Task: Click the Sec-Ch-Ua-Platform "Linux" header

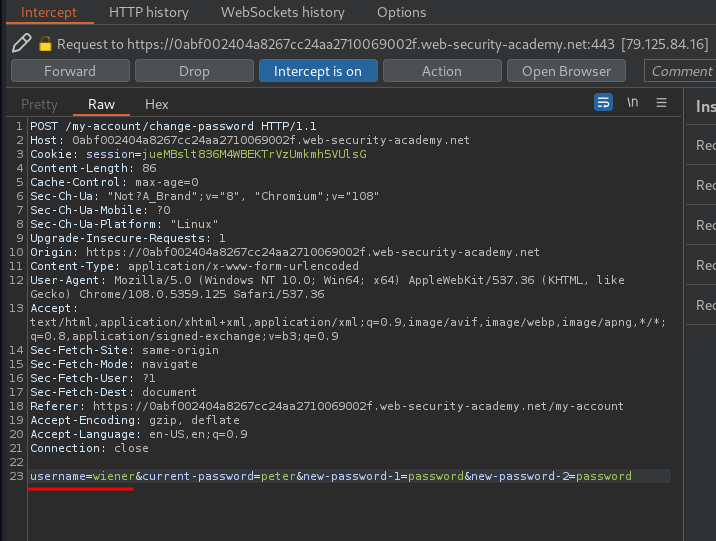Action: [x=124, y=224]
